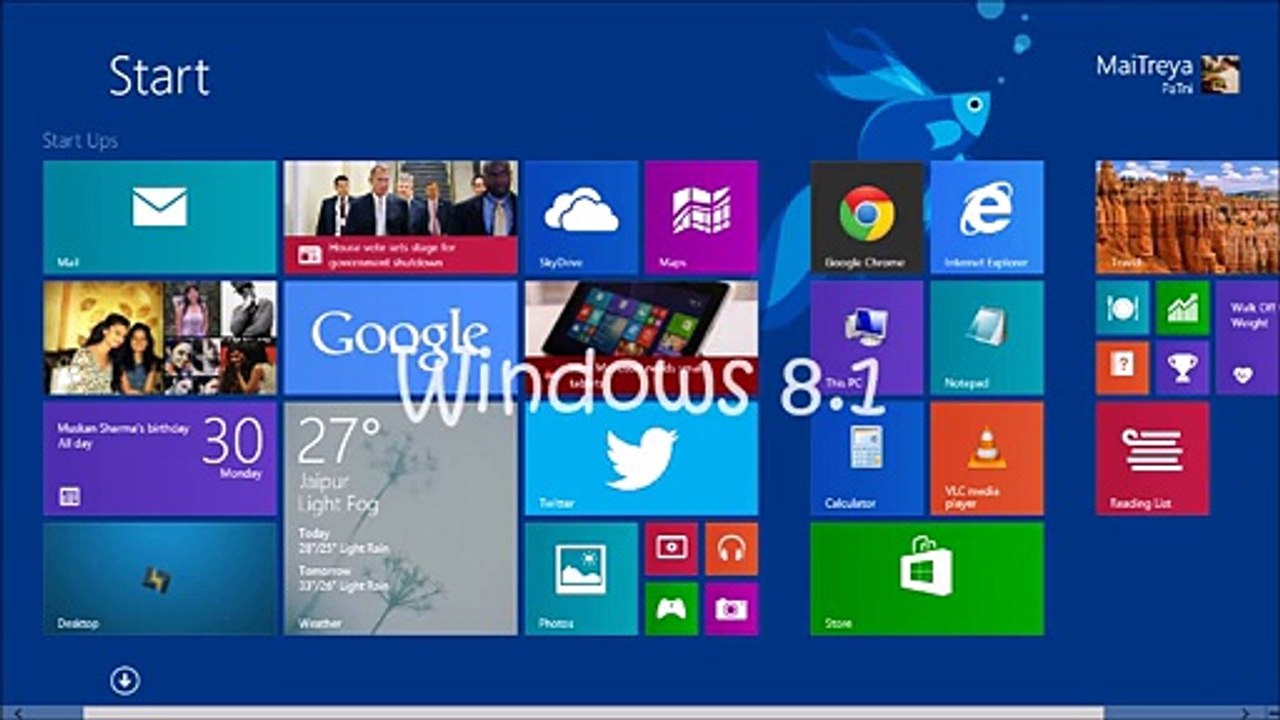
Task: Open the Google search tile
Action: 401,338
